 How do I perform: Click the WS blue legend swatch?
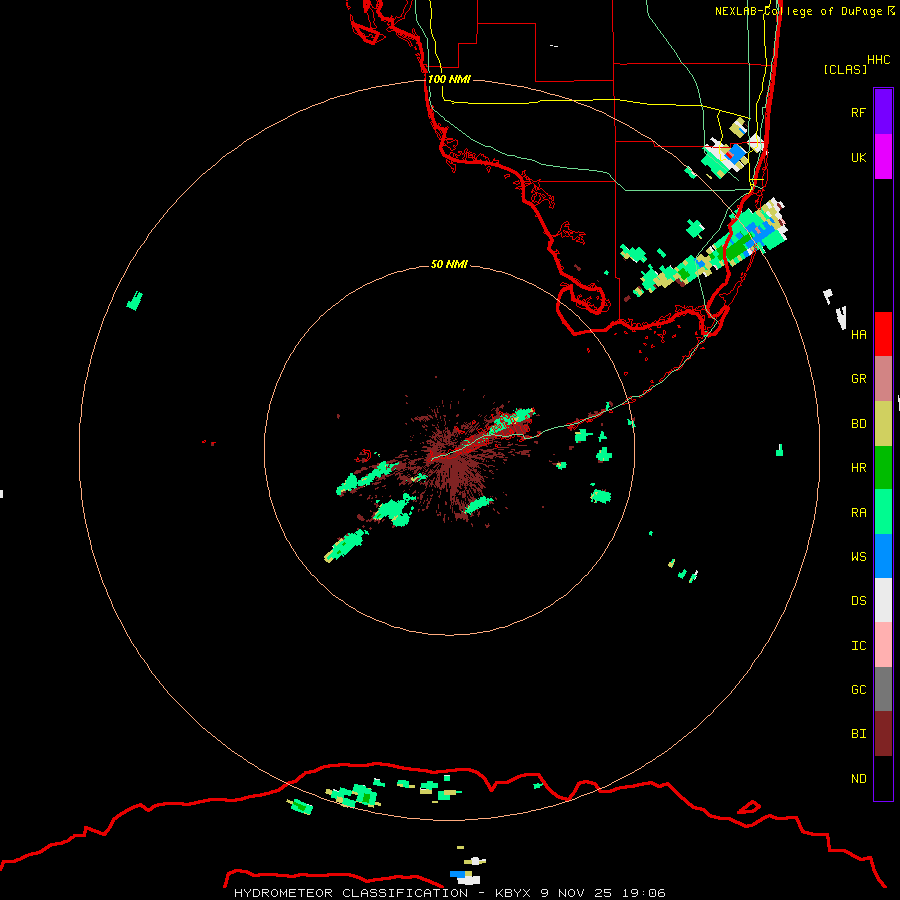click(883, 556)
